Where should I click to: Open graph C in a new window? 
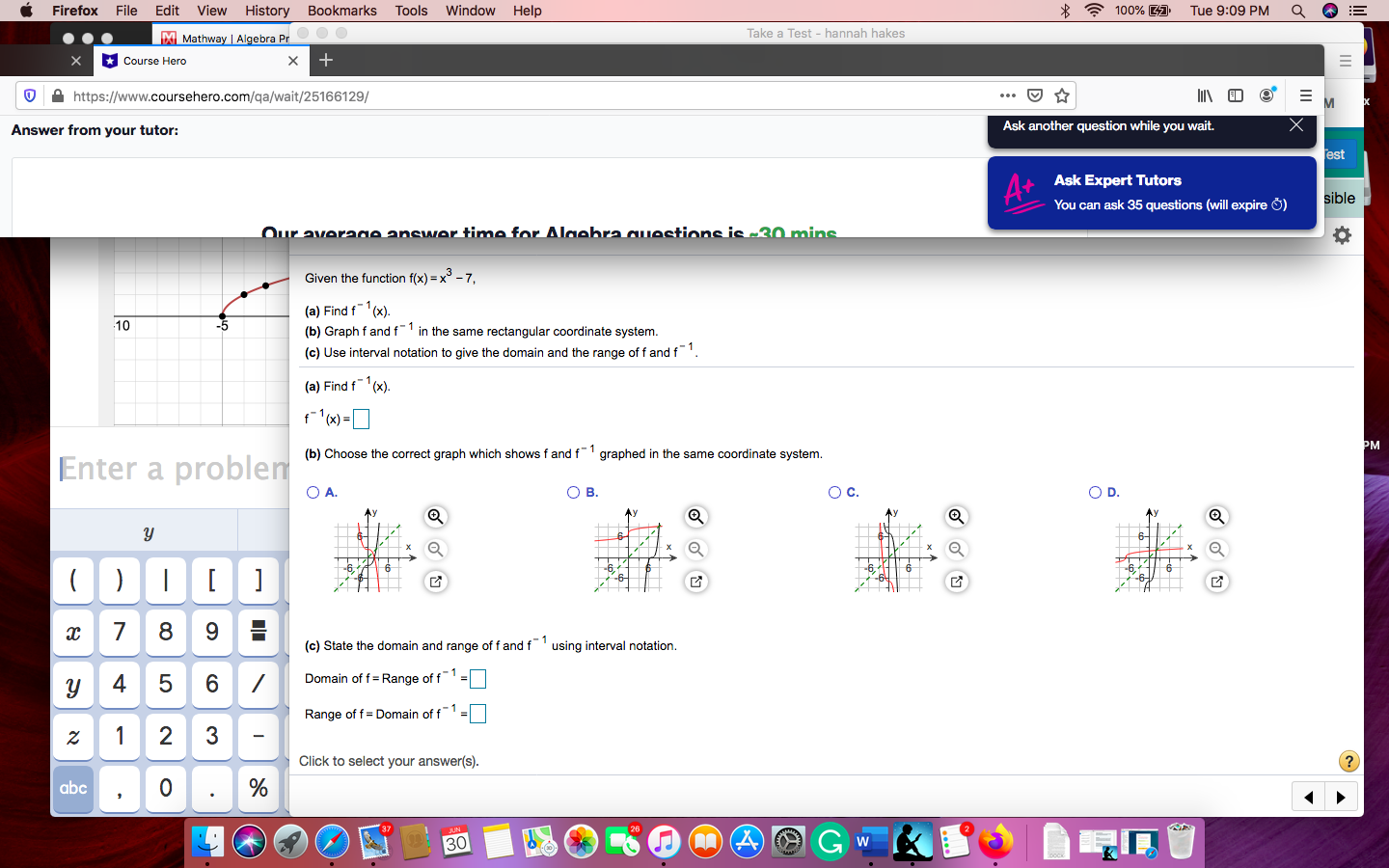pyautogui.click(x=957, y=582)
